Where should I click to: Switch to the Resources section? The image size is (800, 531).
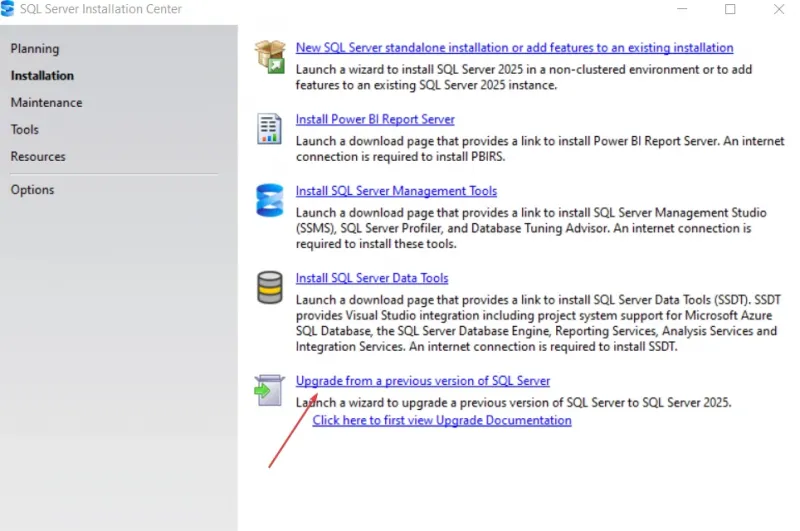(38, 156)
